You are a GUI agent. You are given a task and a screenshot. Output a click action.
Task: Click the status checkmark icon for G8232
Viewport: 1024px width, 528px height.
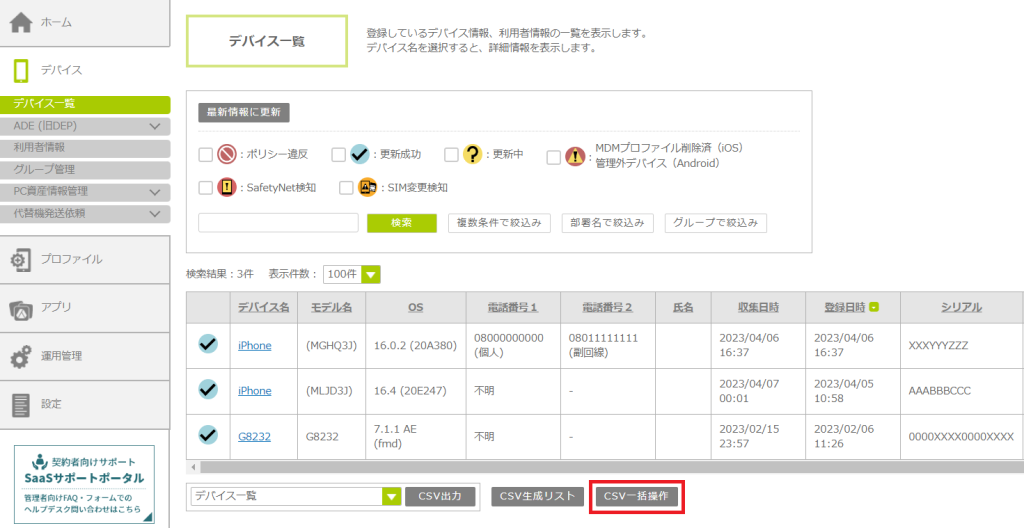[208, 435]
